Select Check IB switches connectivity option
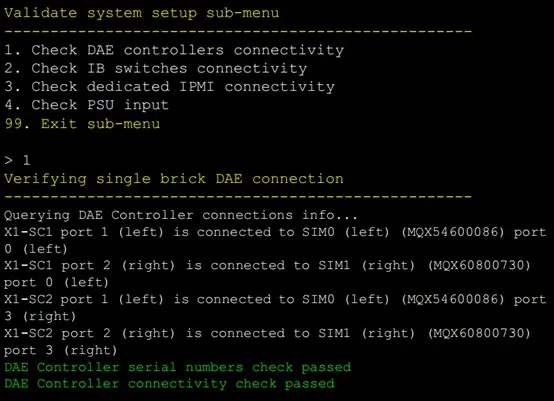Viewport: 554px width, 401px height. point(155,69)
